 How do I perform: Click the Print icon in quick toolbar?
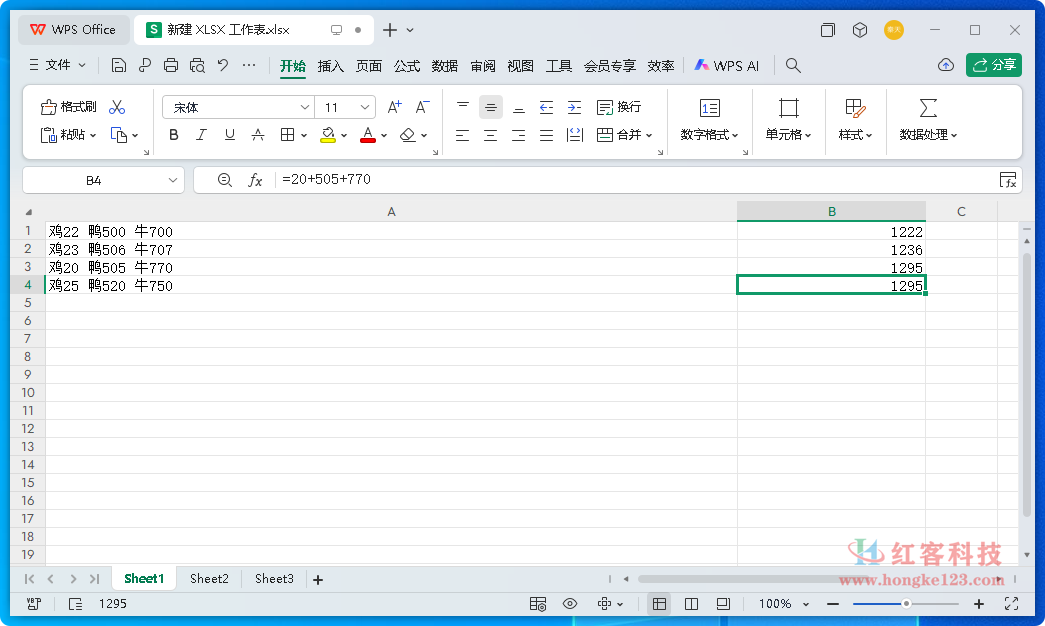pos(171,66)
